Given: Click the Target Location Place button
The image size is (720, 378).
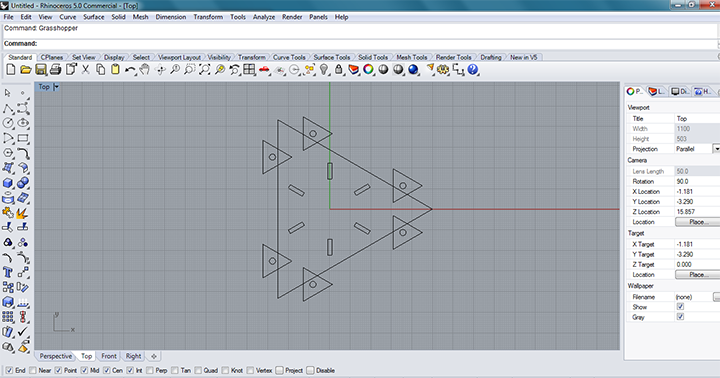Looking at the screenshot, I should [x=697, y=275].
